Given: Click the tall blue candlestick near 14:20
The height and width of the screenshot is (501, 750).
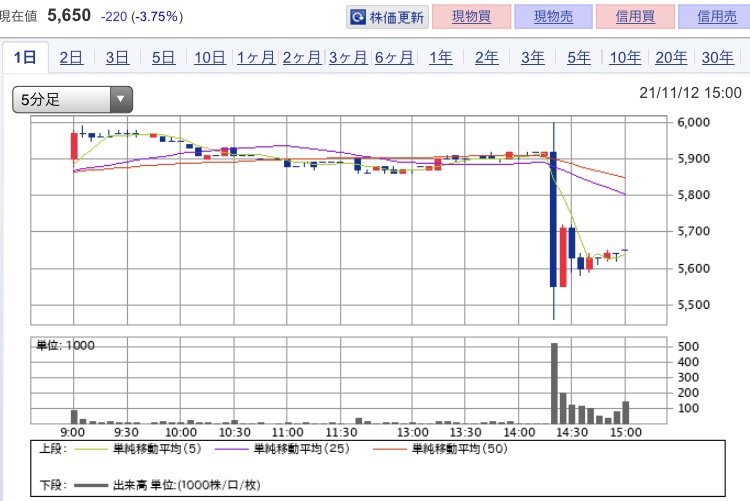Looking at the screenshot, I should point(553,219).
